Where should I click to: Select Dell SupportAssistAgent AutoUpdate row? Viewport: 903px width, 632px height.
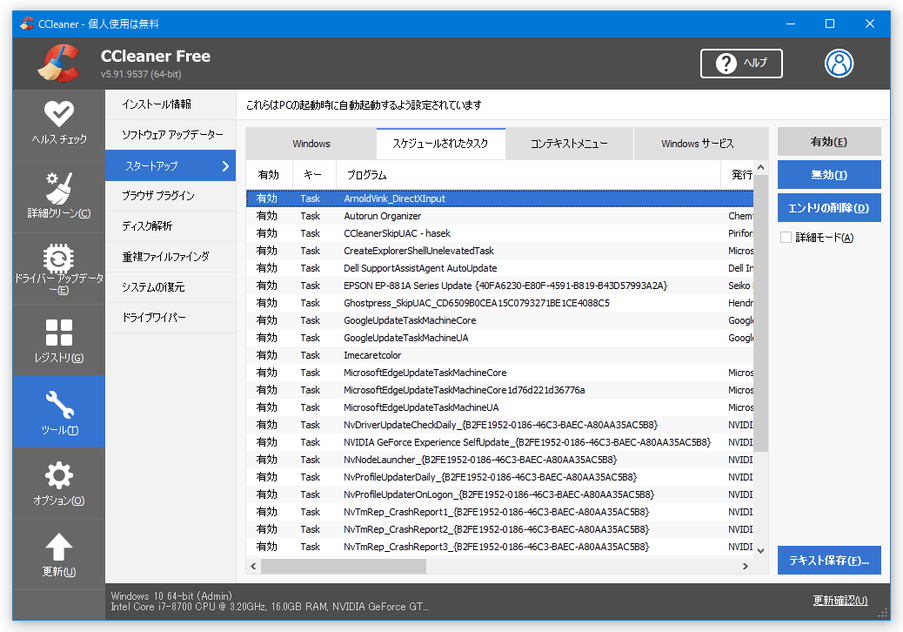click(x=500, y=268)
